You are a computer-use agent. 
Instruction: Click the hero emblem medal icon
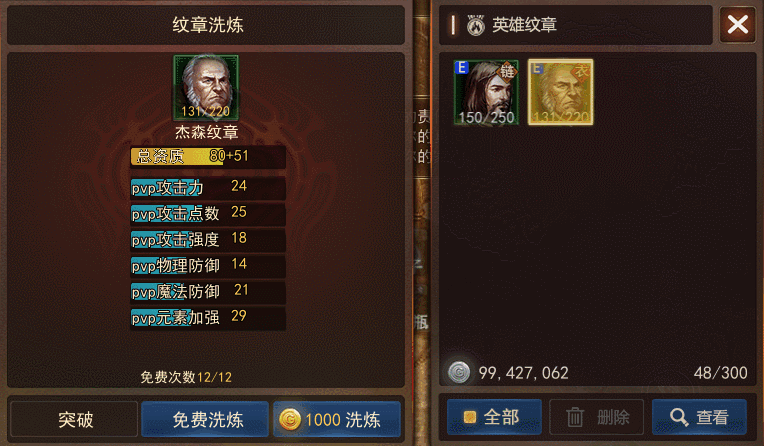coord(476,25)
